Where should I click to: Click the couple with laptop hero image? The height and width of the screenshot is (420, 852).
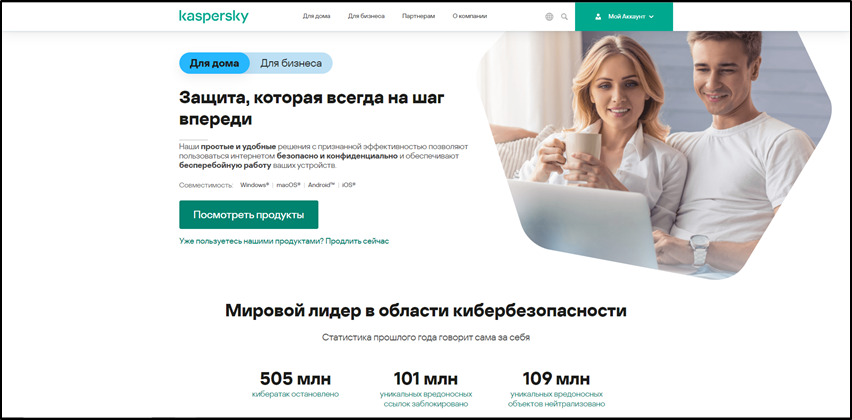[655, 155]
